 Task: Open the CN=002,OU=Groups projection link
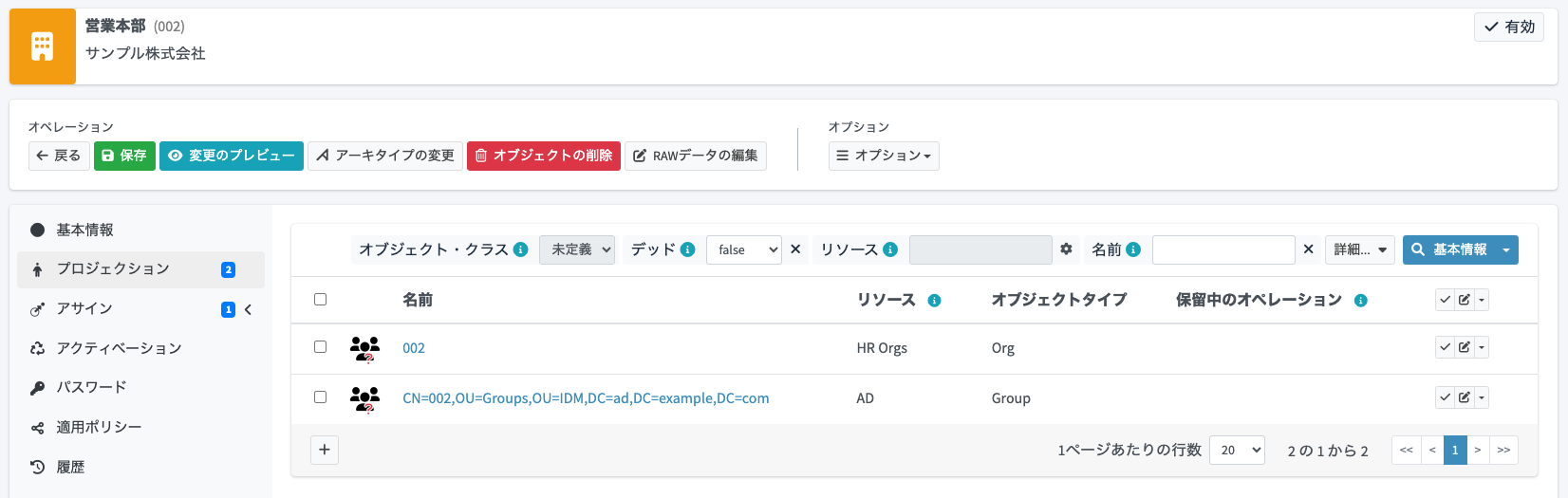tap(586, 398)
